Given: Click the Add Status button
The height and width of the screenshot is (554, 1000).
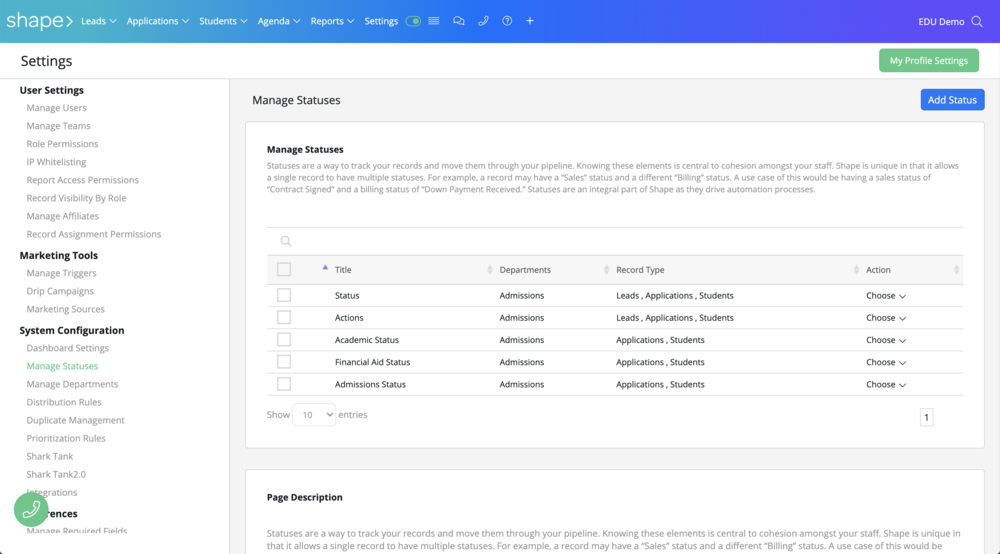Looking at the screenshot, I should [x=952, y=99].
